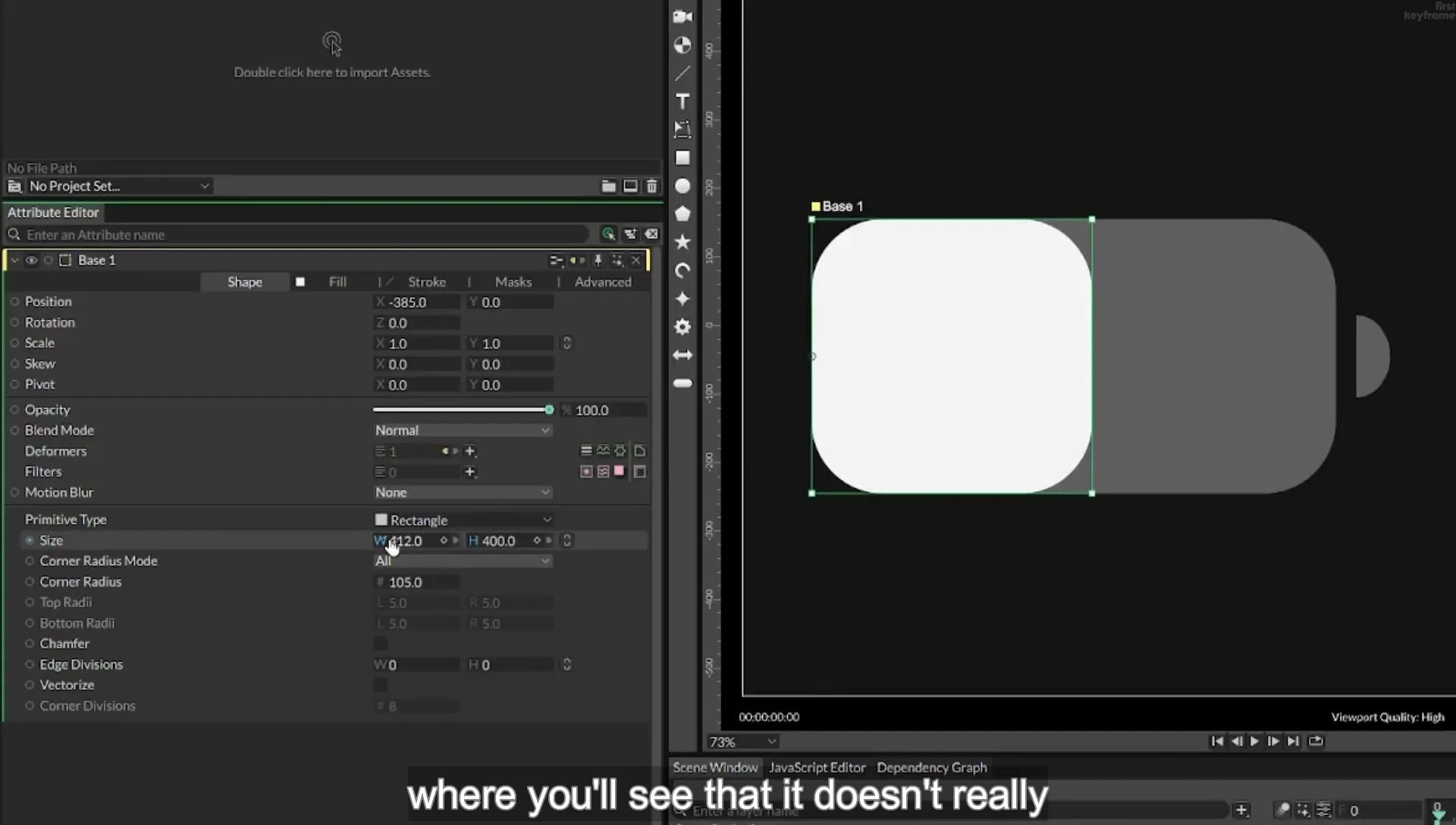Viewport: 1456px width, 825px height.
Task: Open the Corner Radius Mode dropdown
Action: point(463,561)
